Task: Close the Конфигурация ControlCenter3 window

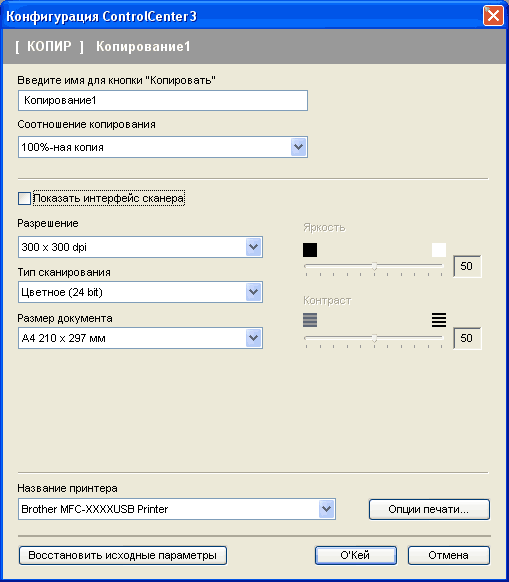Action: [x=493, y=16]
